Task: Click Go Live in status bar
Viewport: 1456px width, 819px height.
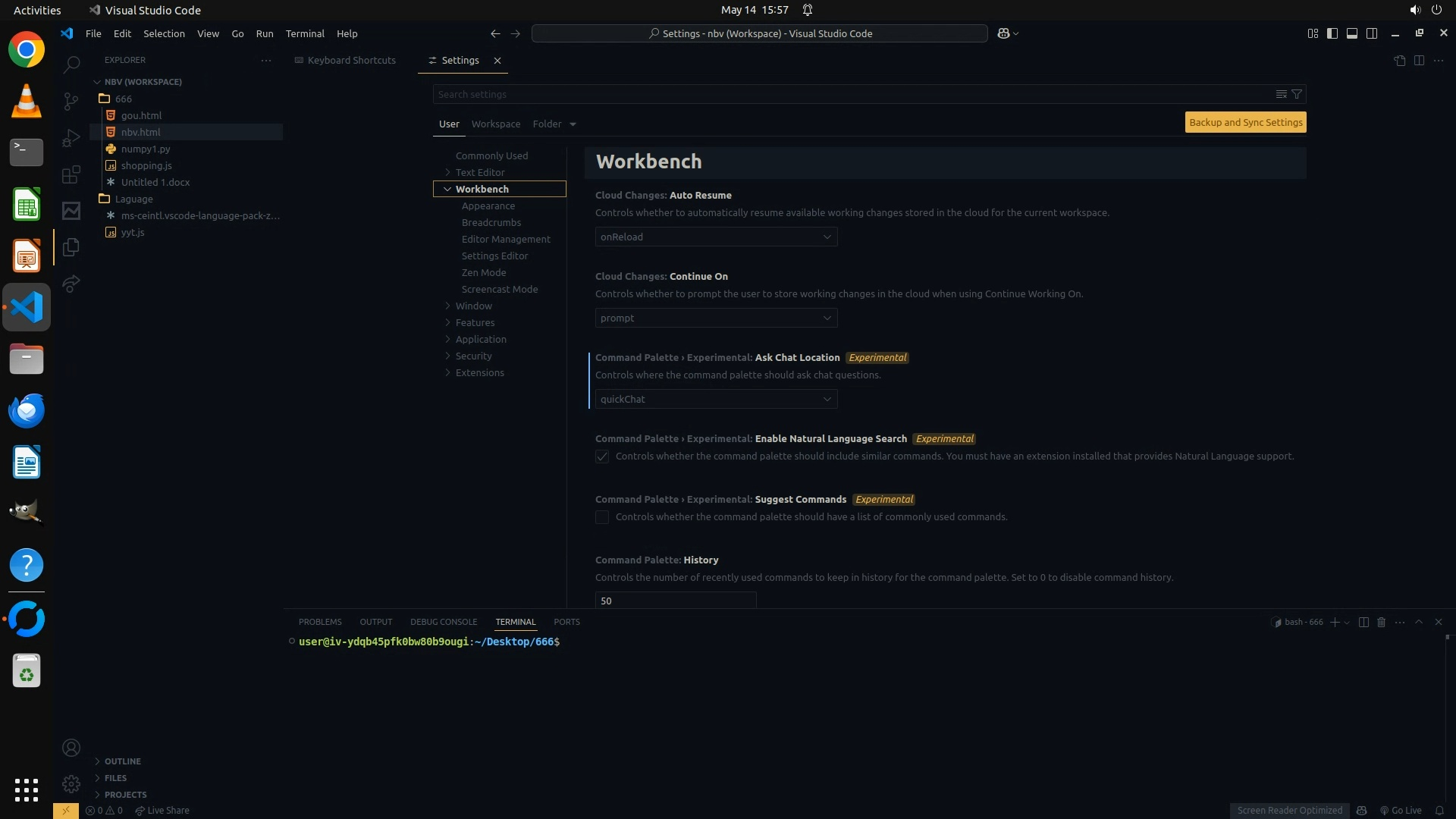Action: [1401, 810]
